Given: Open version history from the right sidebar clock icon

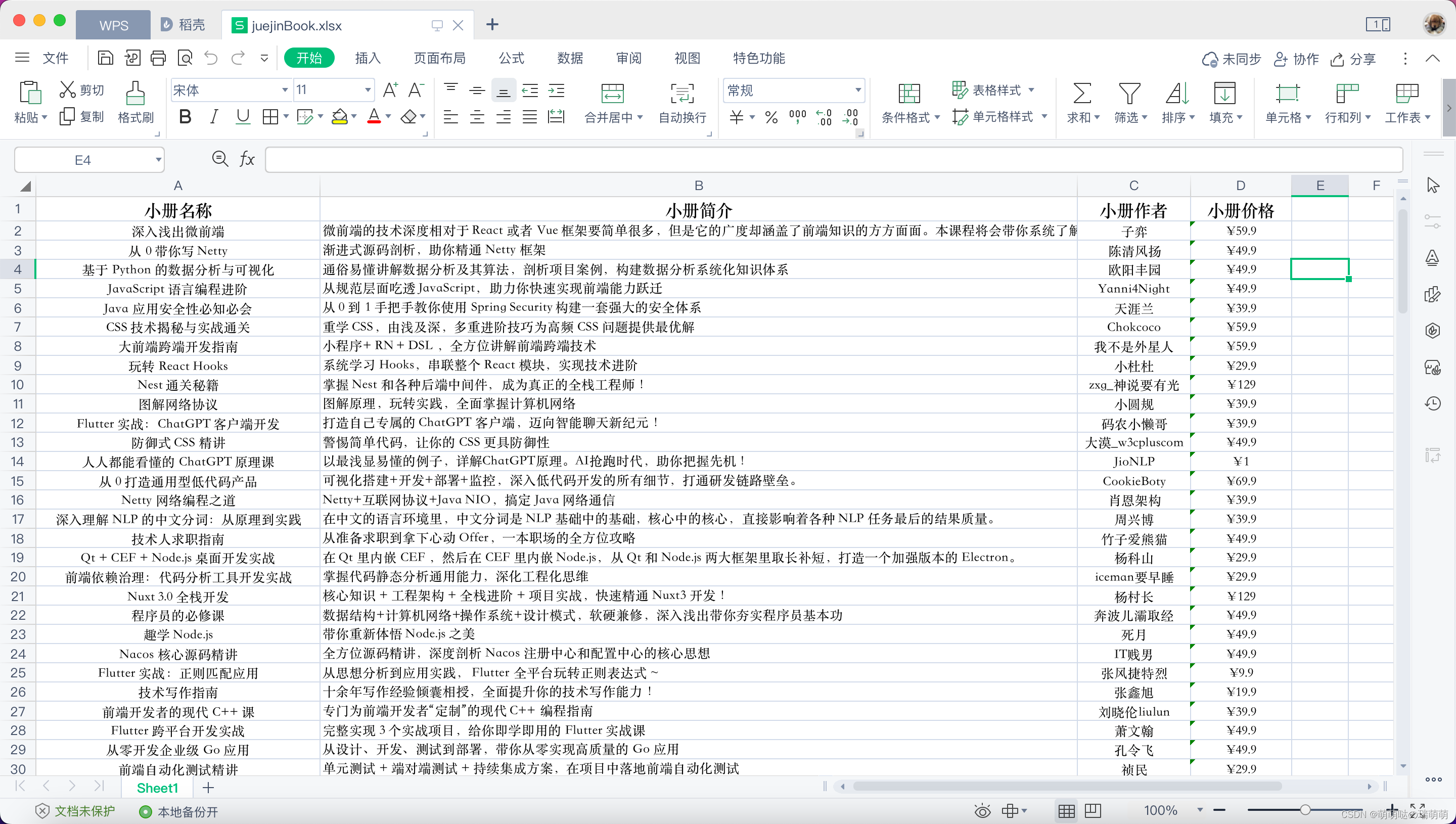Looking at the screenshot, I should pos(1434,403).
